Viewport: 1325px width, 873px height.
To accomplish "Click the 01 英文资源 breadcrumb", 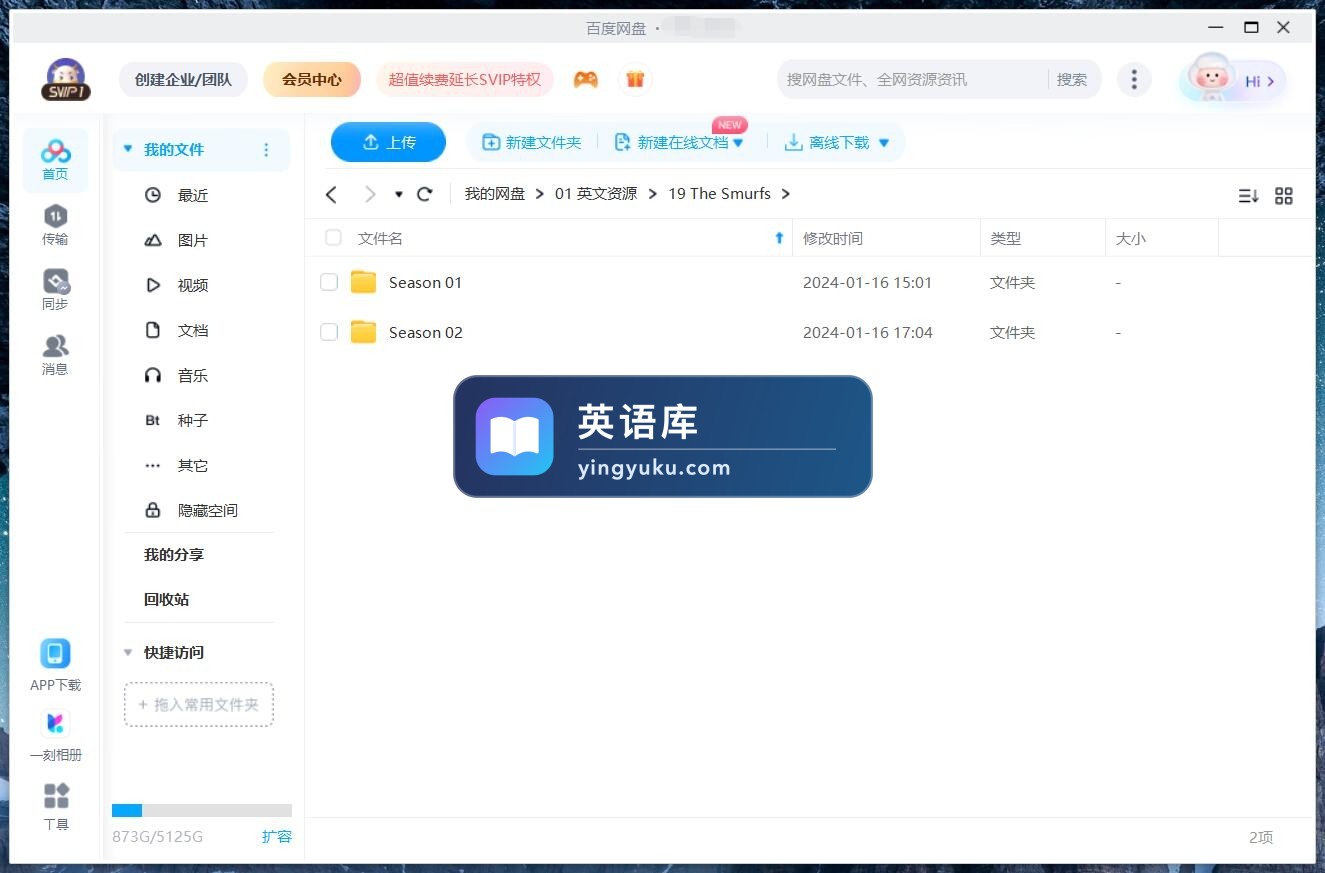I will click(596, 194).
